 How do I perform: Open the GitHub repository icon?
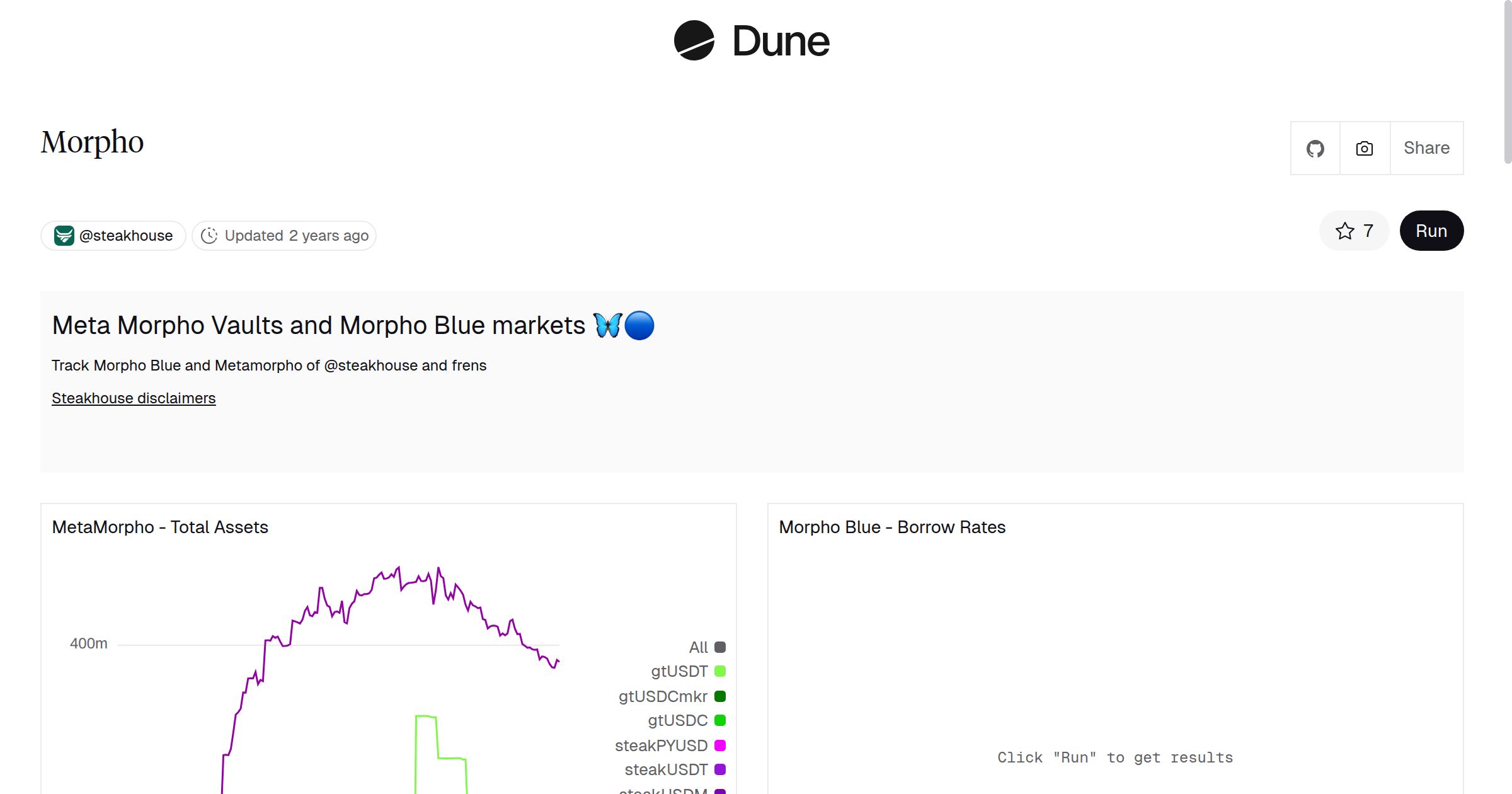(x=1315, y=149)
